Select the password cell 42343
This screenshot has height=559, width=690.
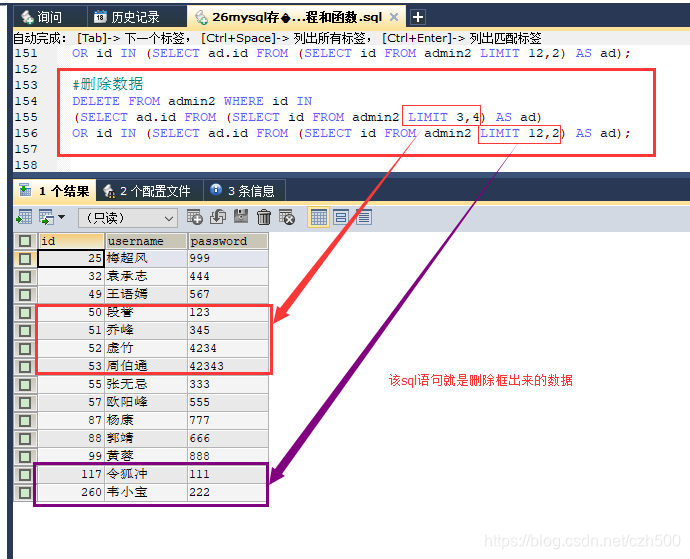[x=228, y=366]
